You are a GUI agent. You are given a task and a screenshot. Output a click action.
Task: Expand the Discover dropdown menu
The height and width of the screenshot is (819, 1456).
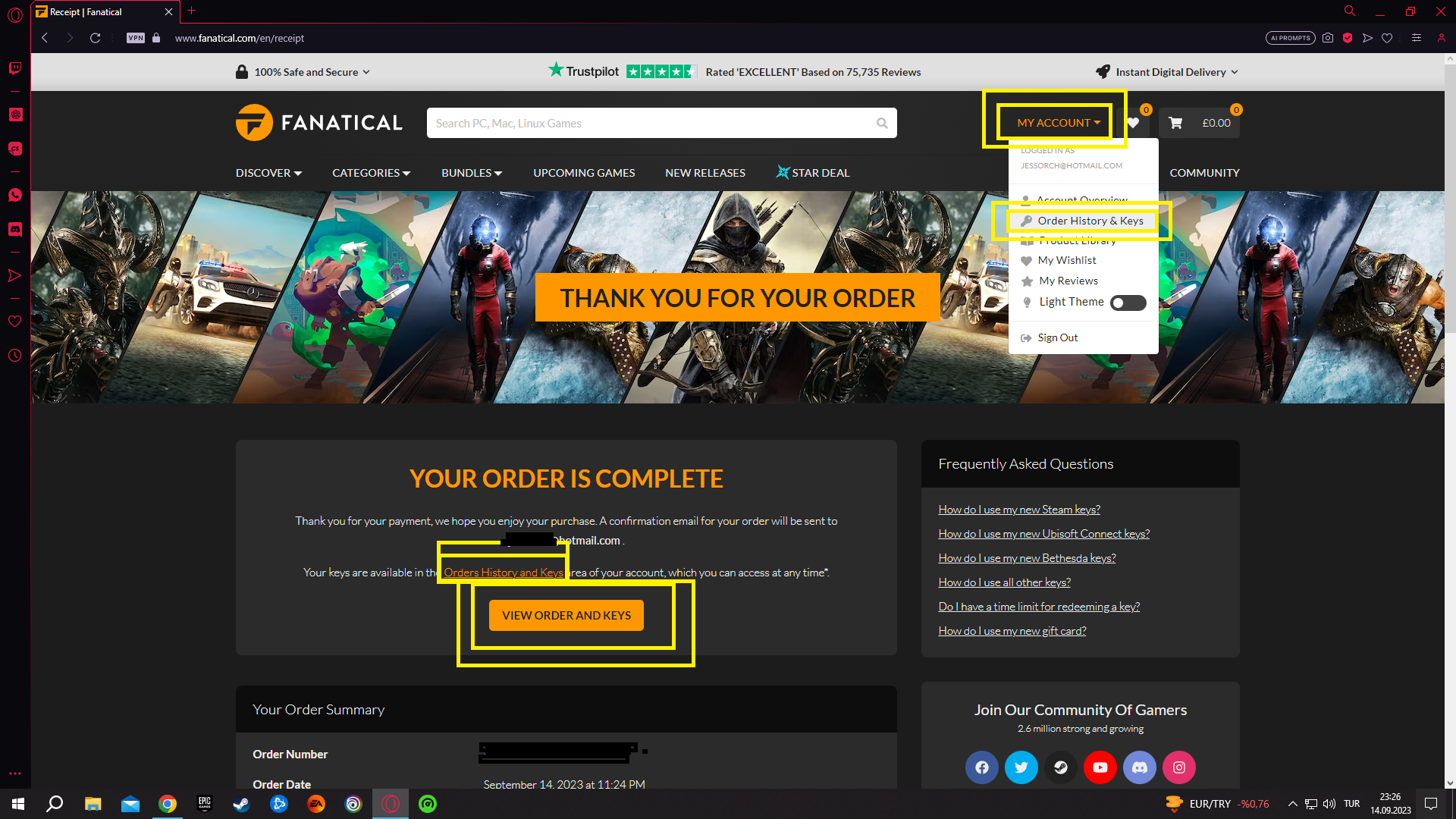[268, 173]
